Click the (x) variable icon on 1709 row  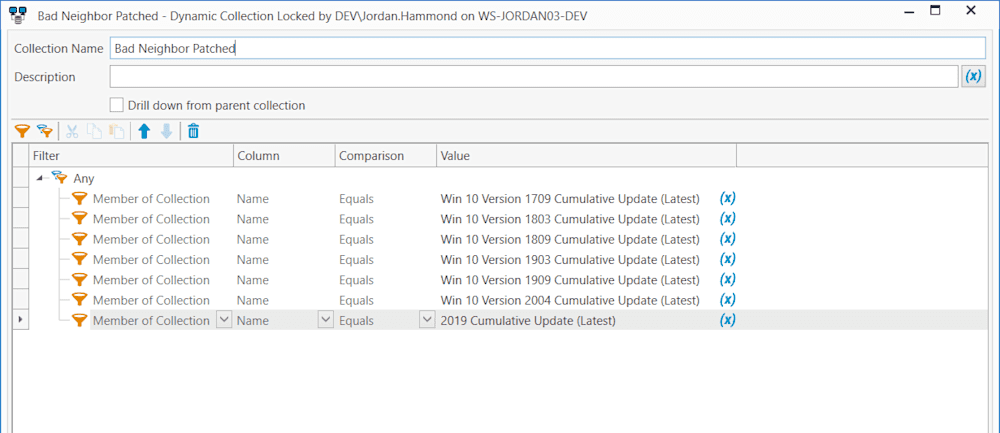(x=728, y=198)
